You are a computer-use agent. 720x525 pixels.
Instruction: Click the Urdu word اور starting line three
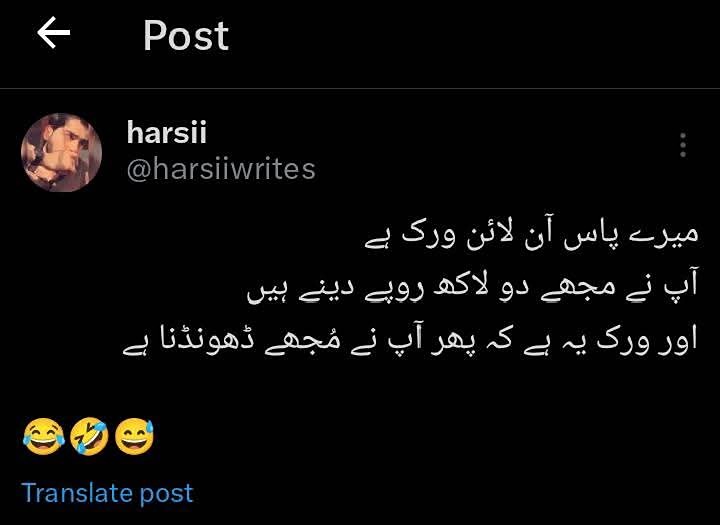pos(677,342)
